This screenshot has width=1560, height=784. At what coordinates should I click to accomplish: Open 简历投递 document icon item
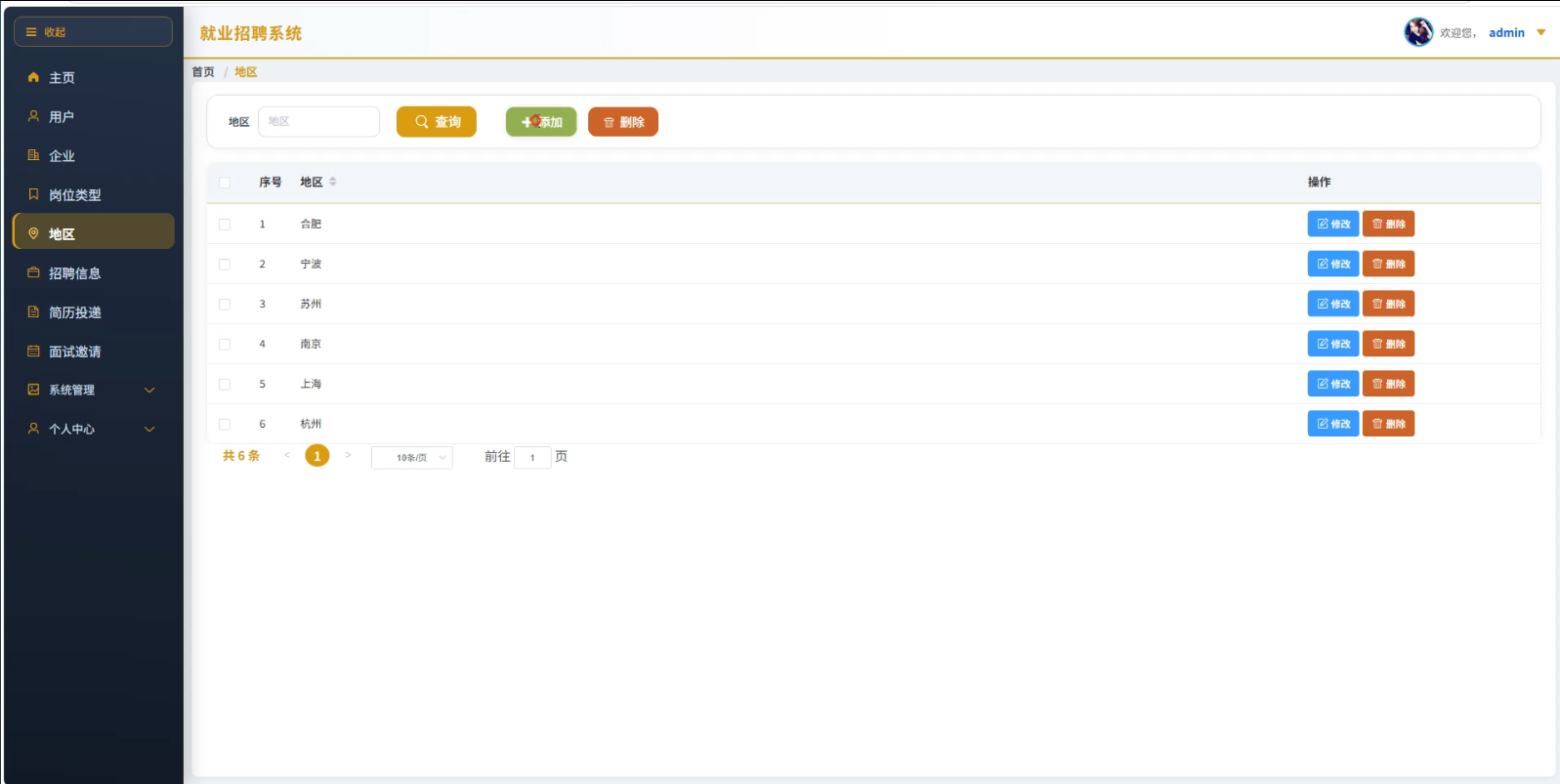[x=33, y=312]
